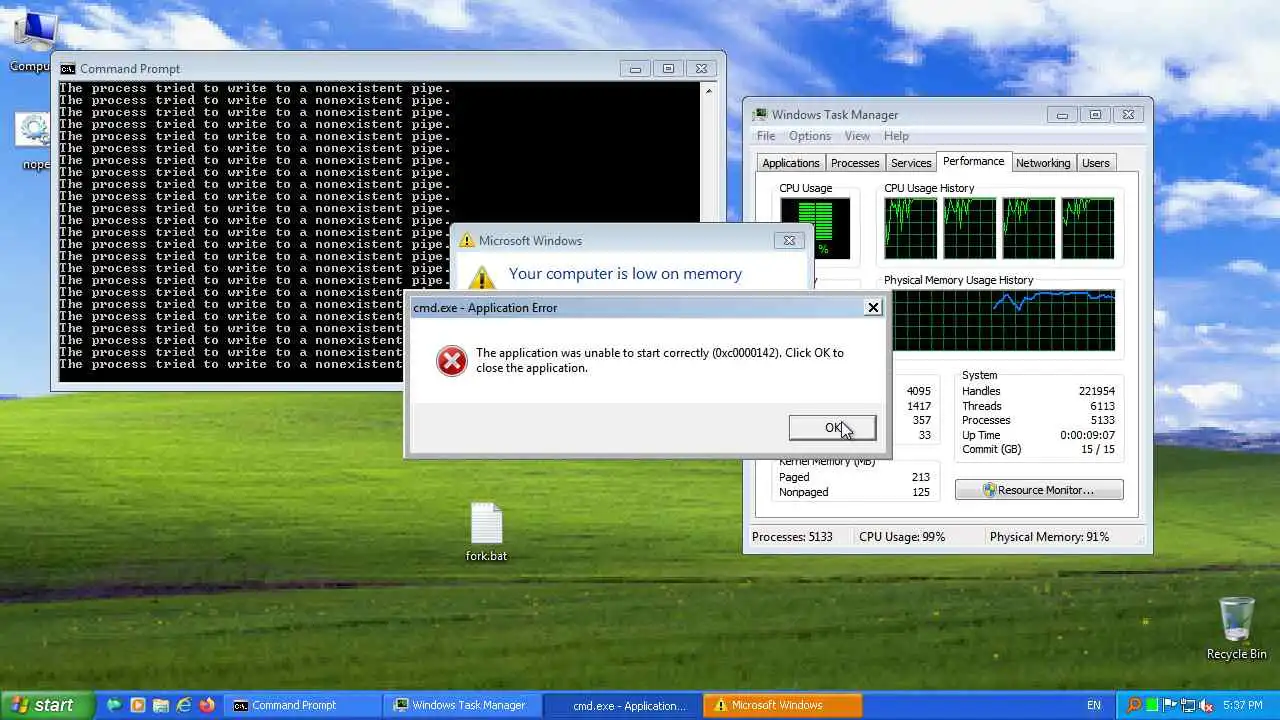Click status bar Processes: 5133
Screen dimensions: 1280x720
[x=792, y=537]
